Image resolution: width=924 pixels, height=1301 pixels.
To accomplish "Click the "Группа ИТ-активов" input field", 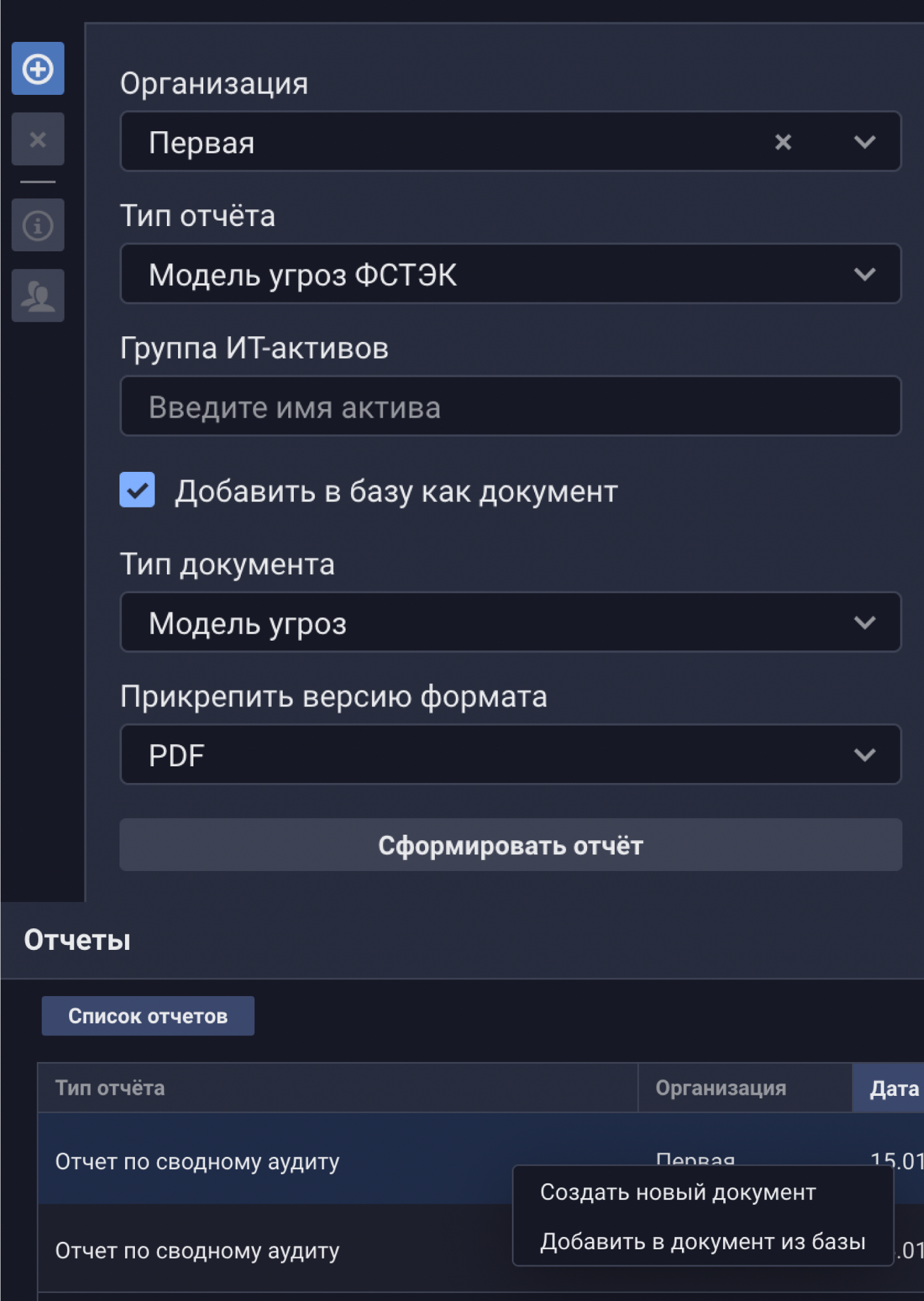I will 510,407.
